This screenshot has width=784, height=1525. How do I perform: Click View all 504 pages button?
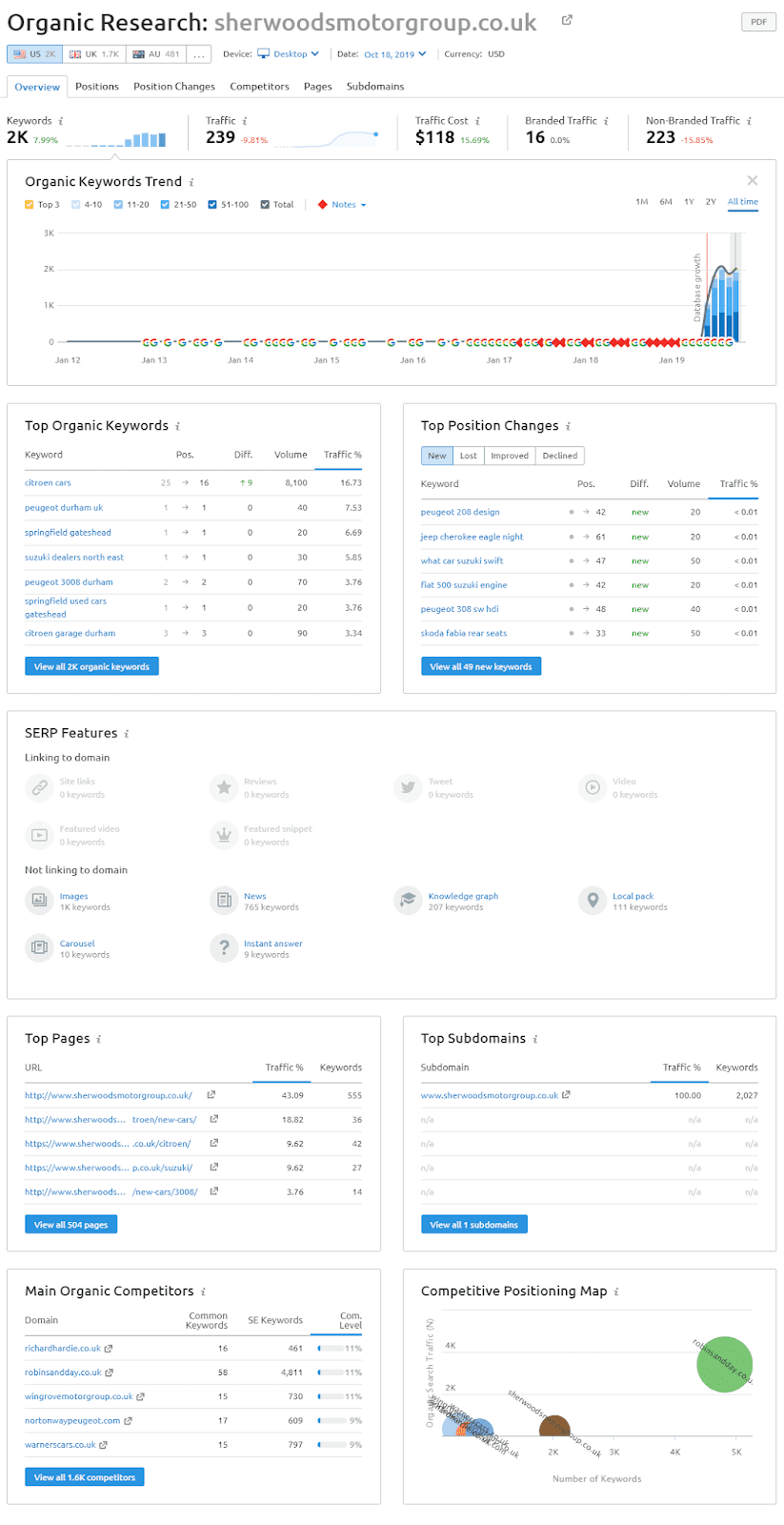click(x=70, y=1225)
